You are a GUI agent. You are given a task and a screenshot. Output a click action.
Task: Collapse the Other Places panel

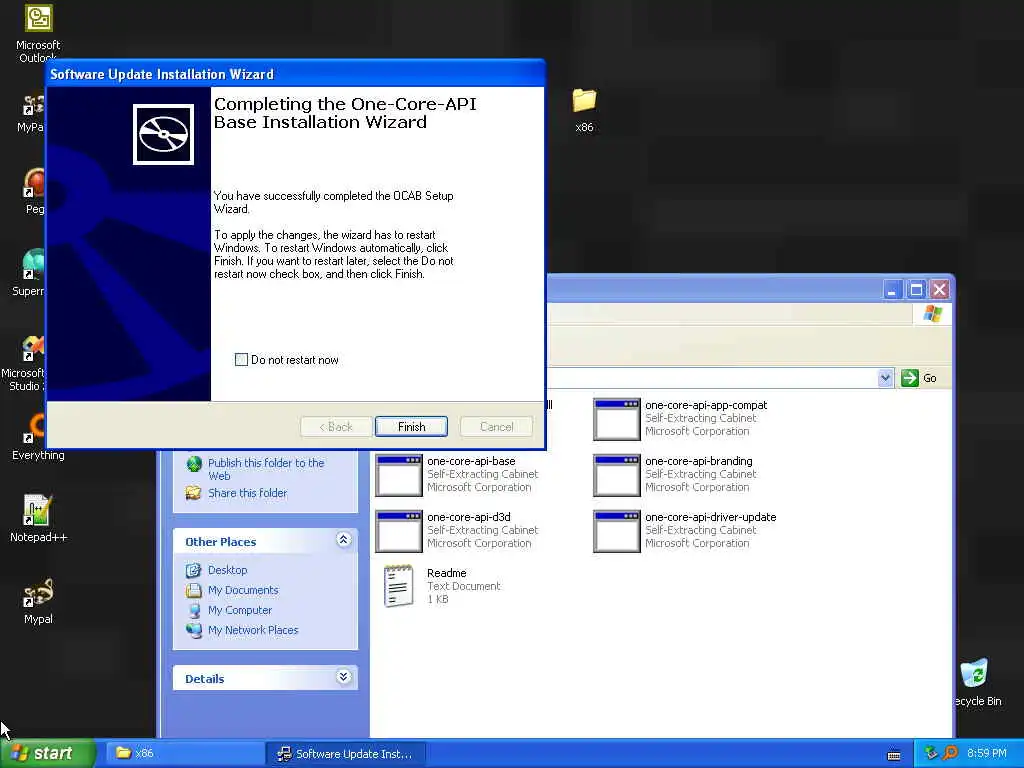point(344,539)
